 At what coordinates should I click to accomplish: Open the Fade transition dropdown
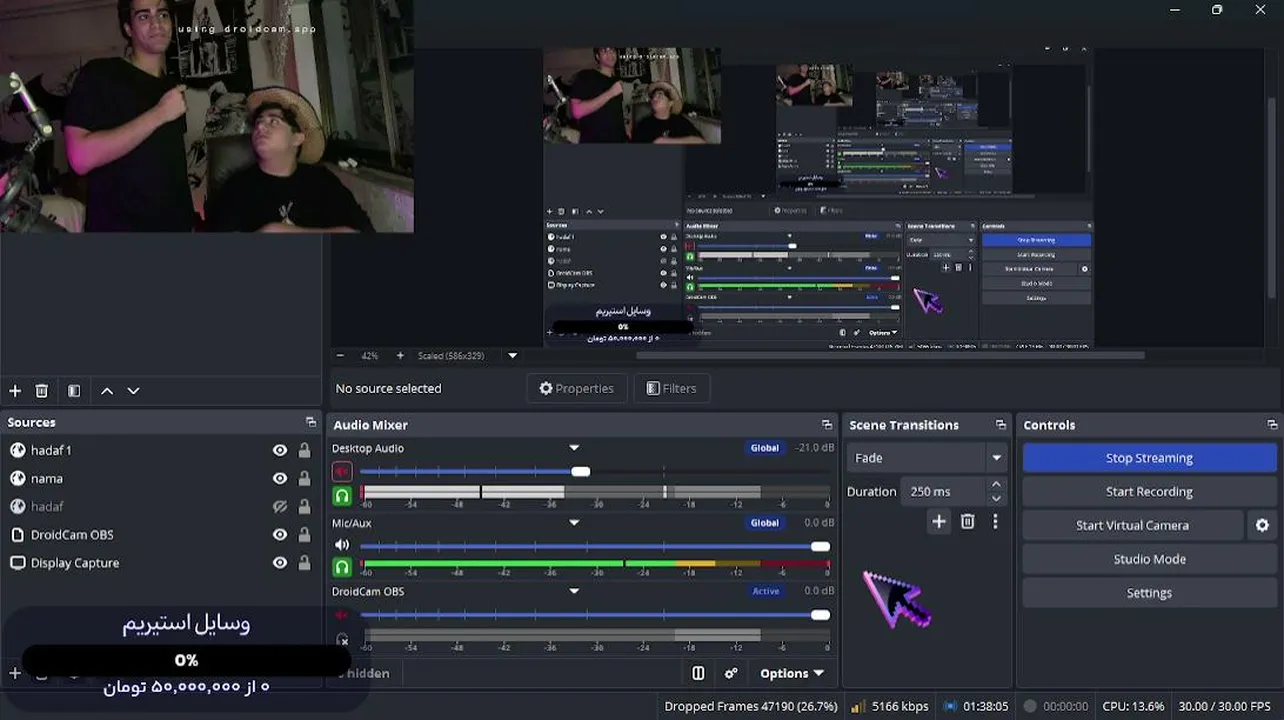(925, 458)
